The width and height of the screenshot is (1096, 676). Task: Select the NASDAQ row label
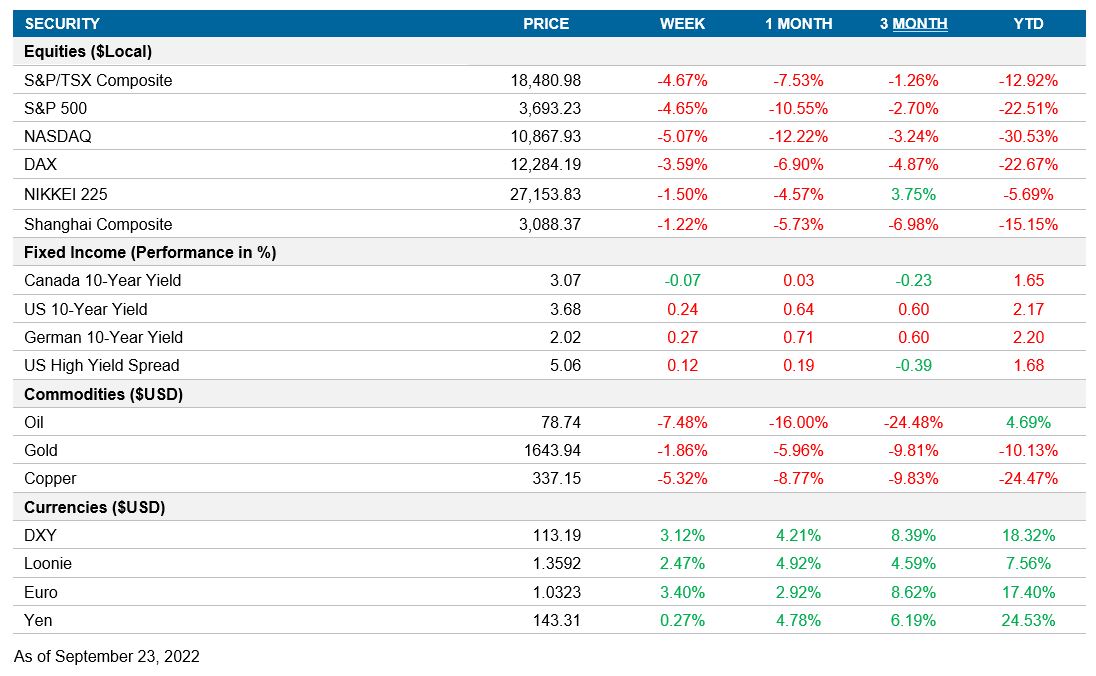[x=59, y=136]
